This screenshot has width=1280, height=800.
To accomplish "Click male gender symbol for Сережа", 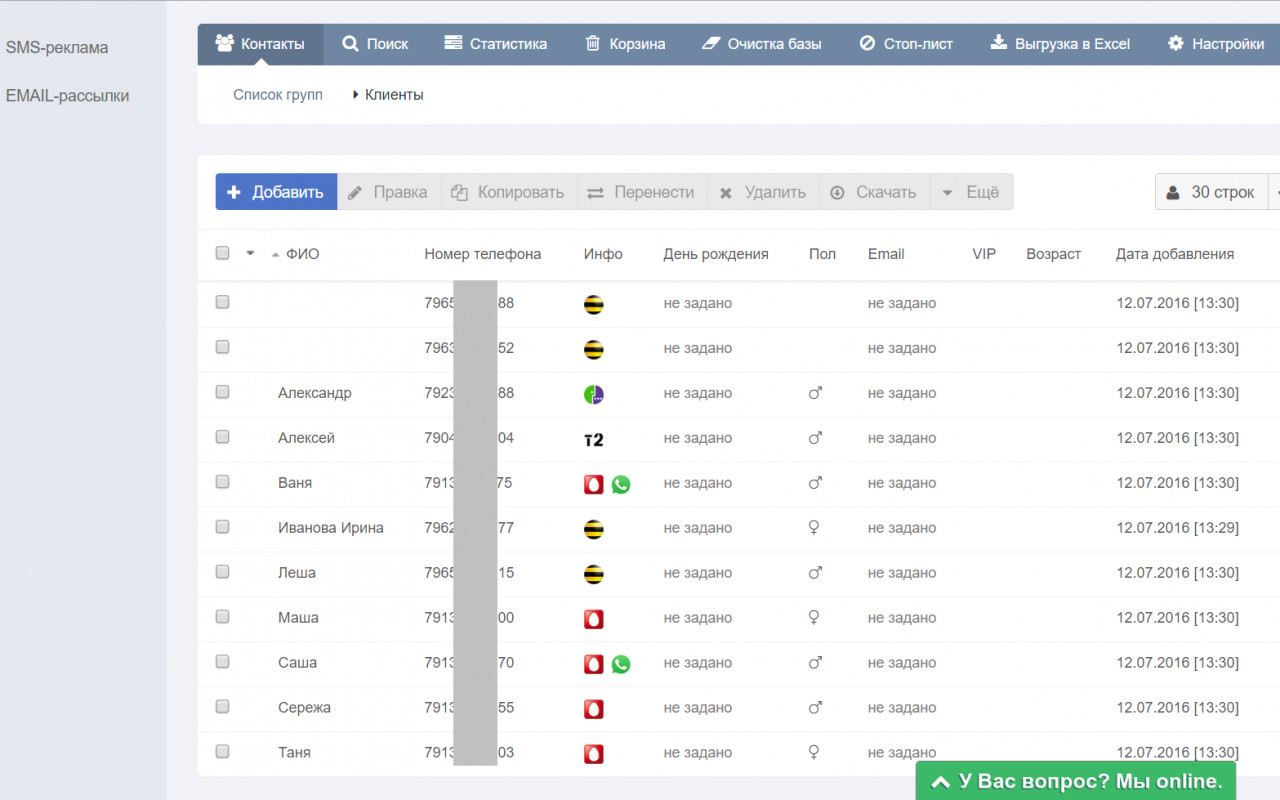I will click(x=815, y=707).
